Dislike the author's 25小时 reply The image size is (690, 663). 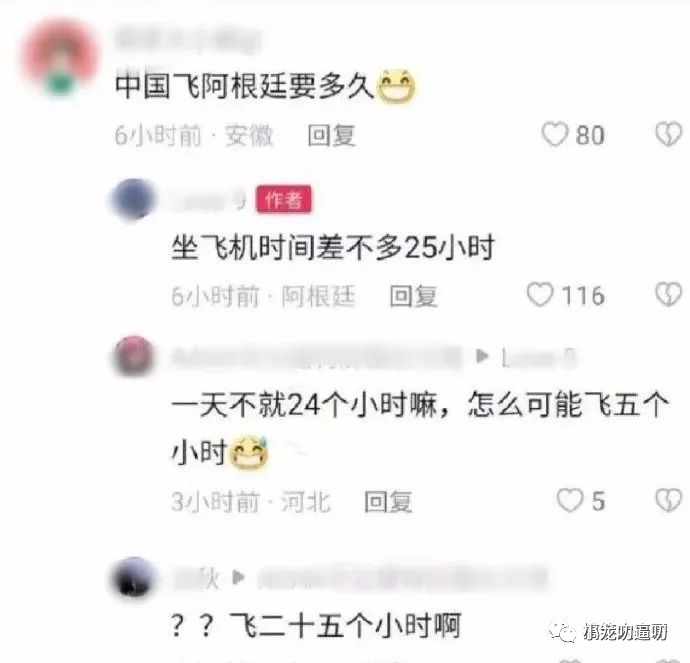pos(668,294)
